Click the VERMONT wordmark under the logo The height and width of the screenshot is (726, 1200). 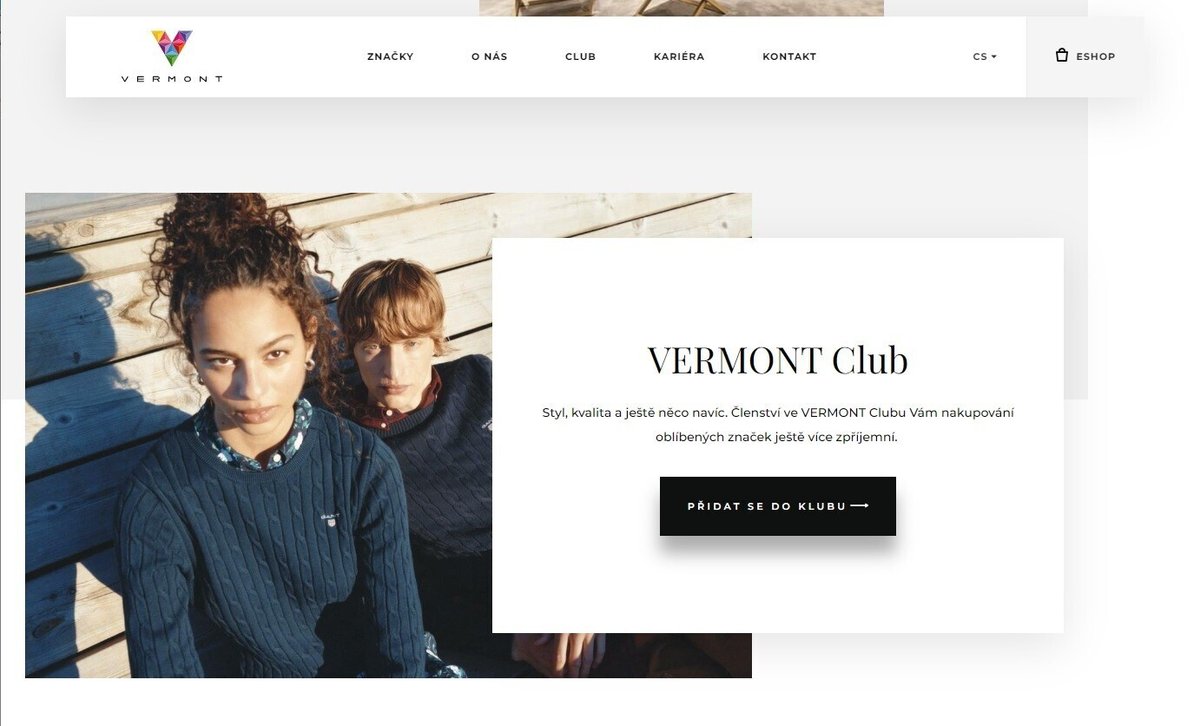[x=172, y=79]
